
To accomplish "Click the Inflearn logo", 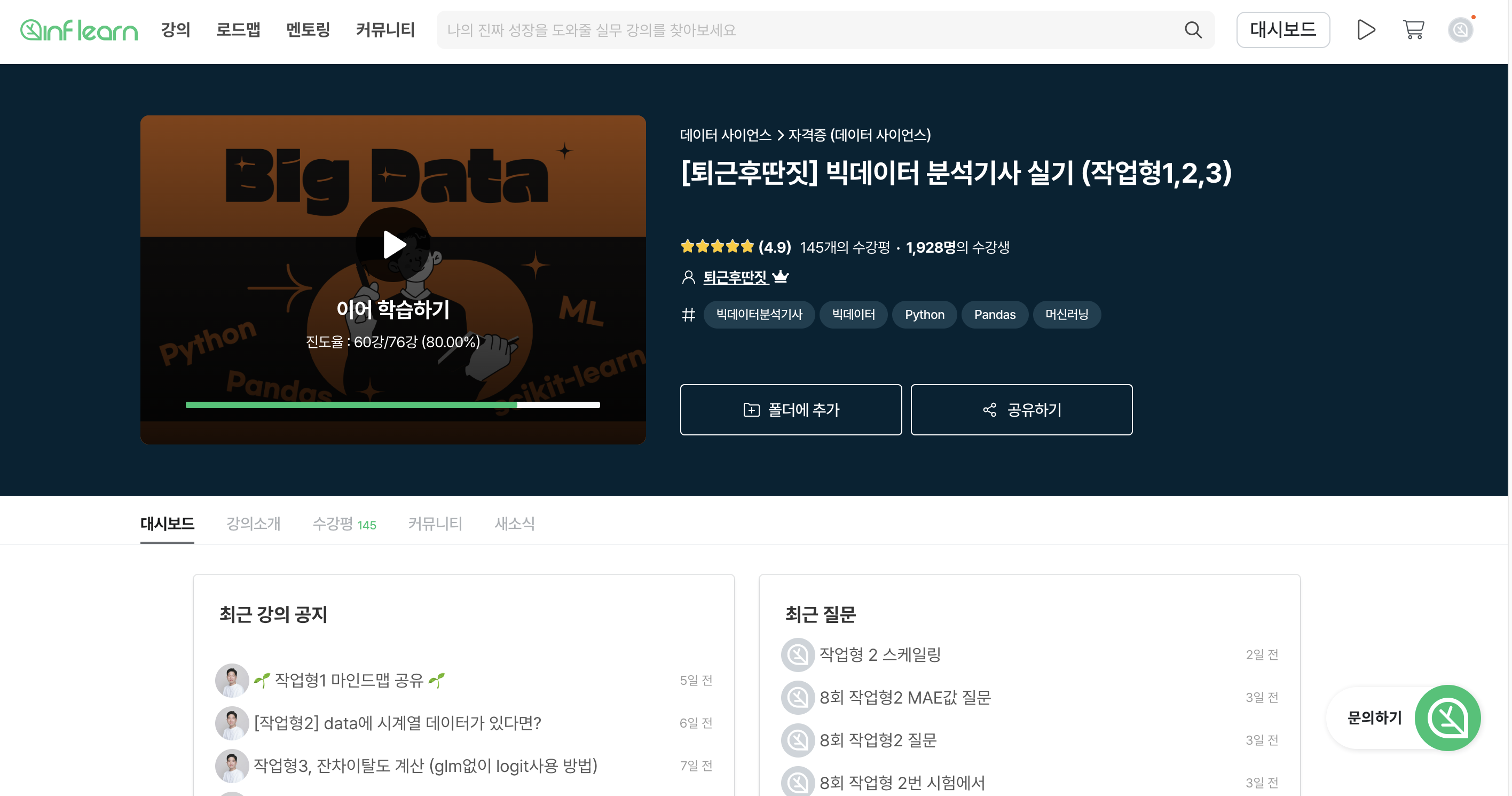I will point(79,30).
